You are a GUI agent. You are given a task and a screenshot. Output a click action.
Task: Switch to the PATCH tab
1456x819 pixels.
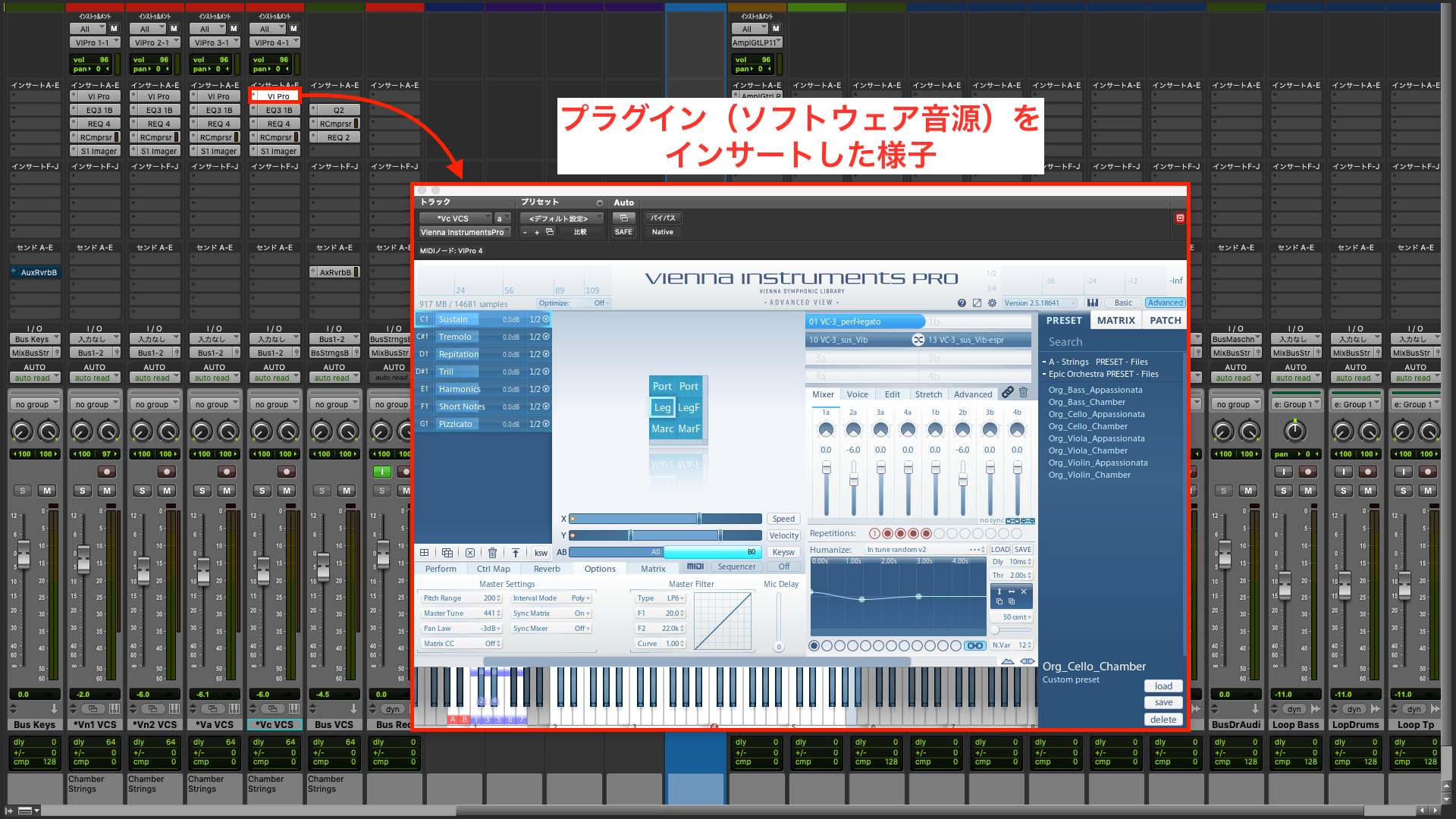pyautogui.click(x=1166, y=320)
